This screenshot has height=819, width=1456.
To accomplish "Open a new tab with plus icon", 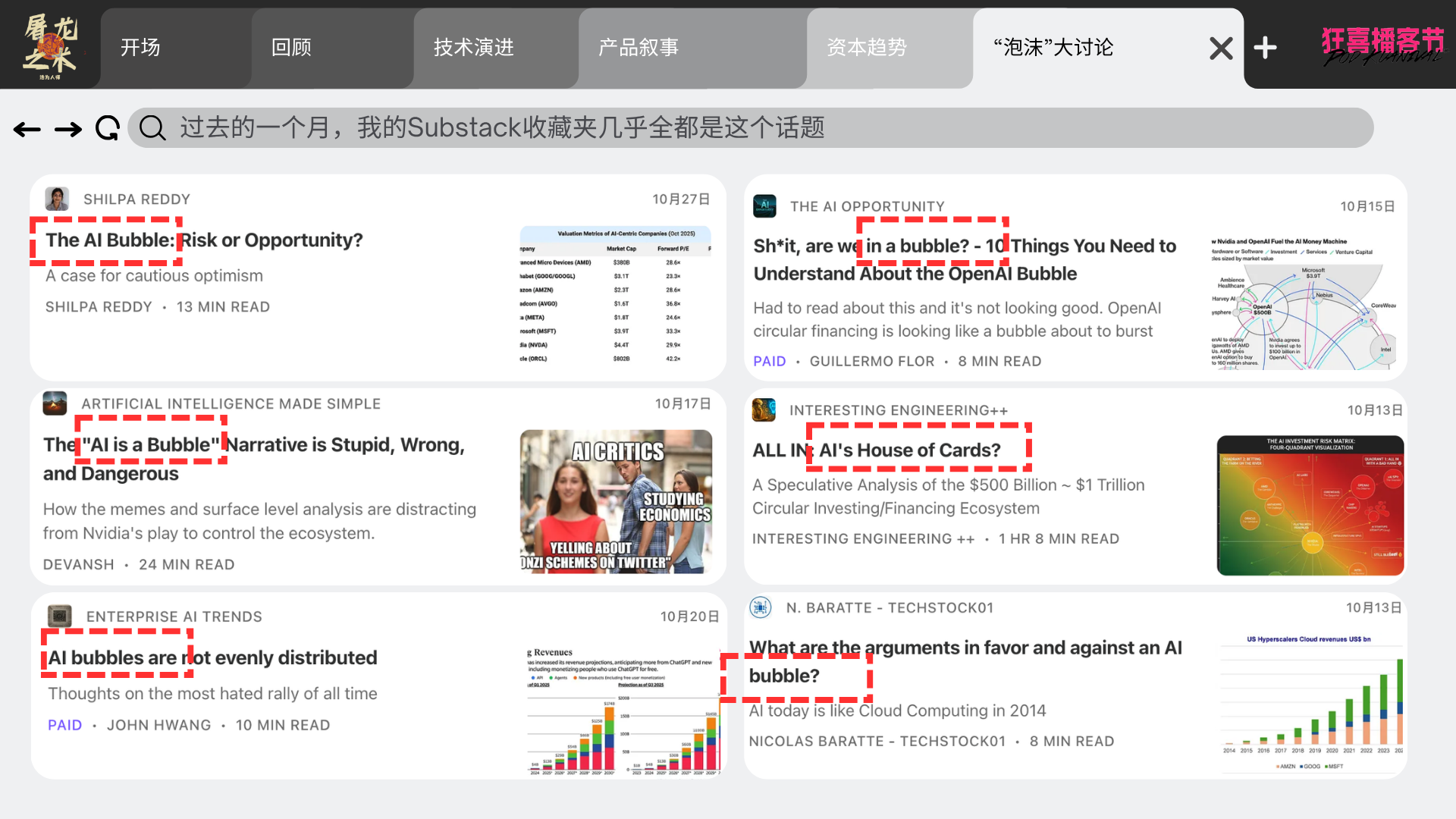I will coord(1265,49).
